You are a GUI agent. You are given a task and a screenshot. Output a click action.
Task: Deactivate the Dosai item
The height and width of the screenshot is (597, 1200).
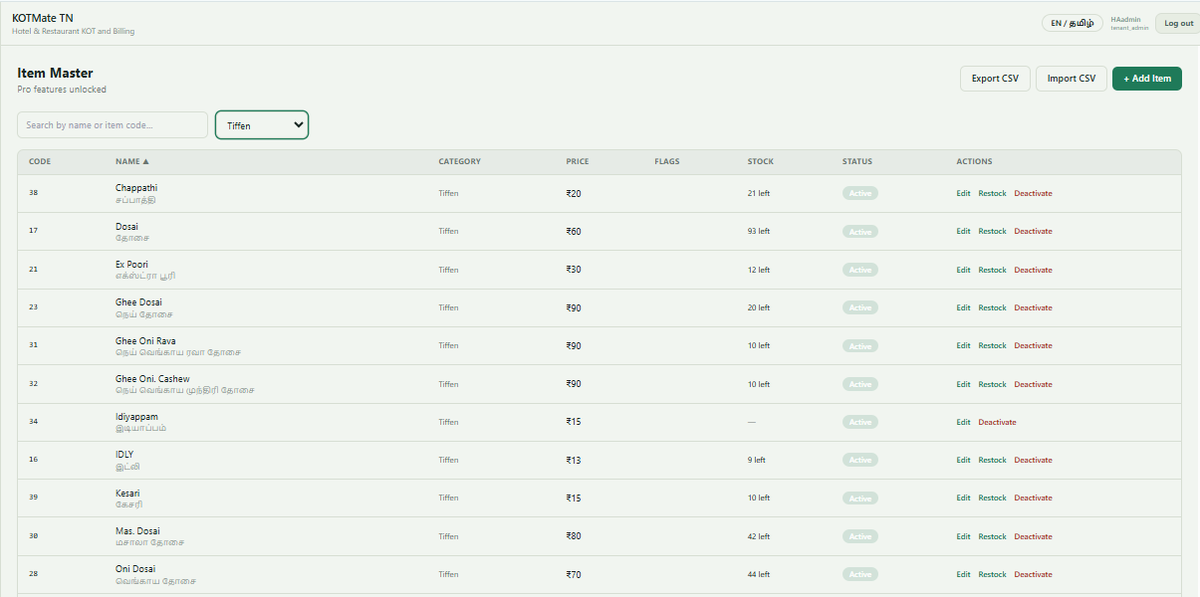(1033, 231)
